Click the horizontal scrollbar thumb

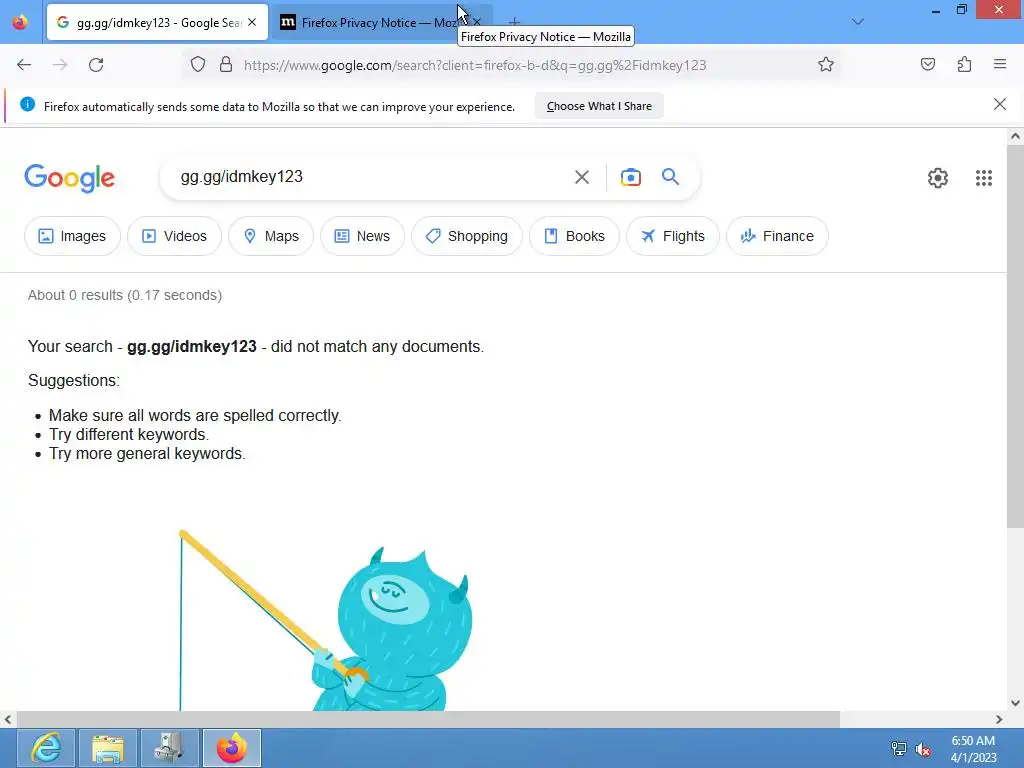pyautogui.click(x=428, y=719)
